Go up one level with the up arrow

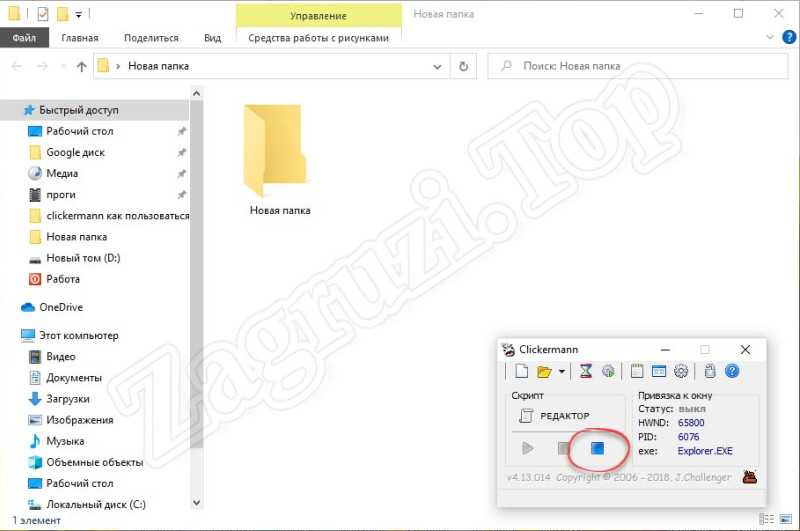(x=81, y=66)
